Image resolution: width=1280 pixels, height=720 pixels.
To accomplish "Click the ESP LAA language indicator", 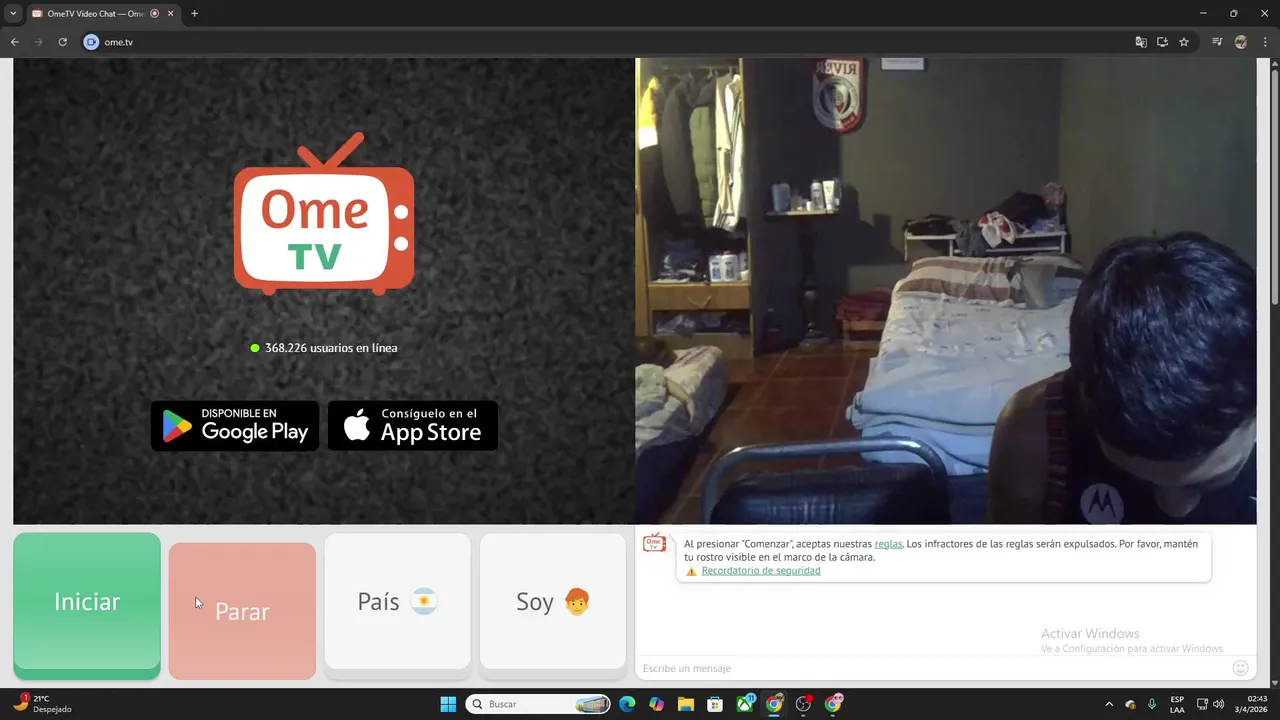I will click(1177, 704).
